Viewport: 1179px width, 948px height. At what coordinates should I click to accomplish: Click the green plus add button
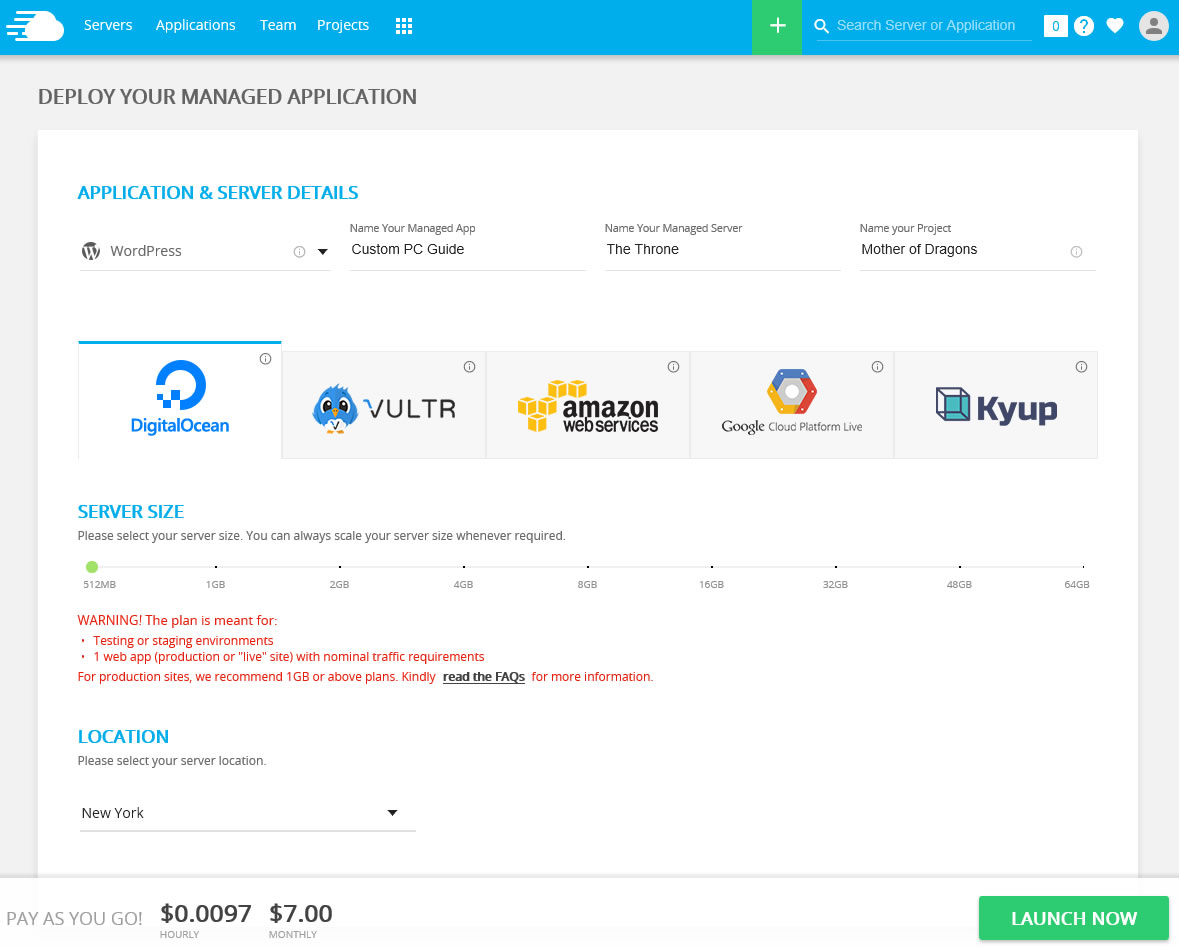777,27
